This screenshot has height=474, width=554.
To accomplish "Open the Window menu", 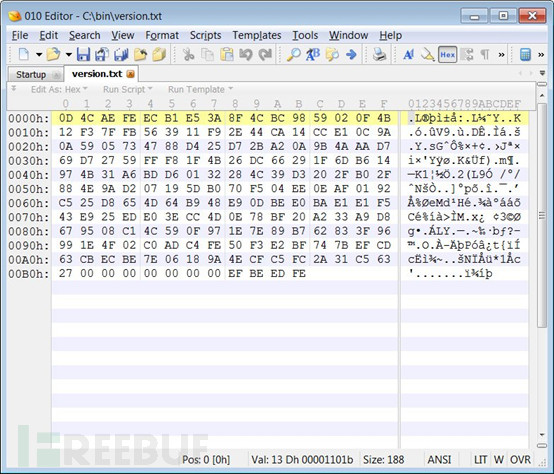I will point(348,35).
